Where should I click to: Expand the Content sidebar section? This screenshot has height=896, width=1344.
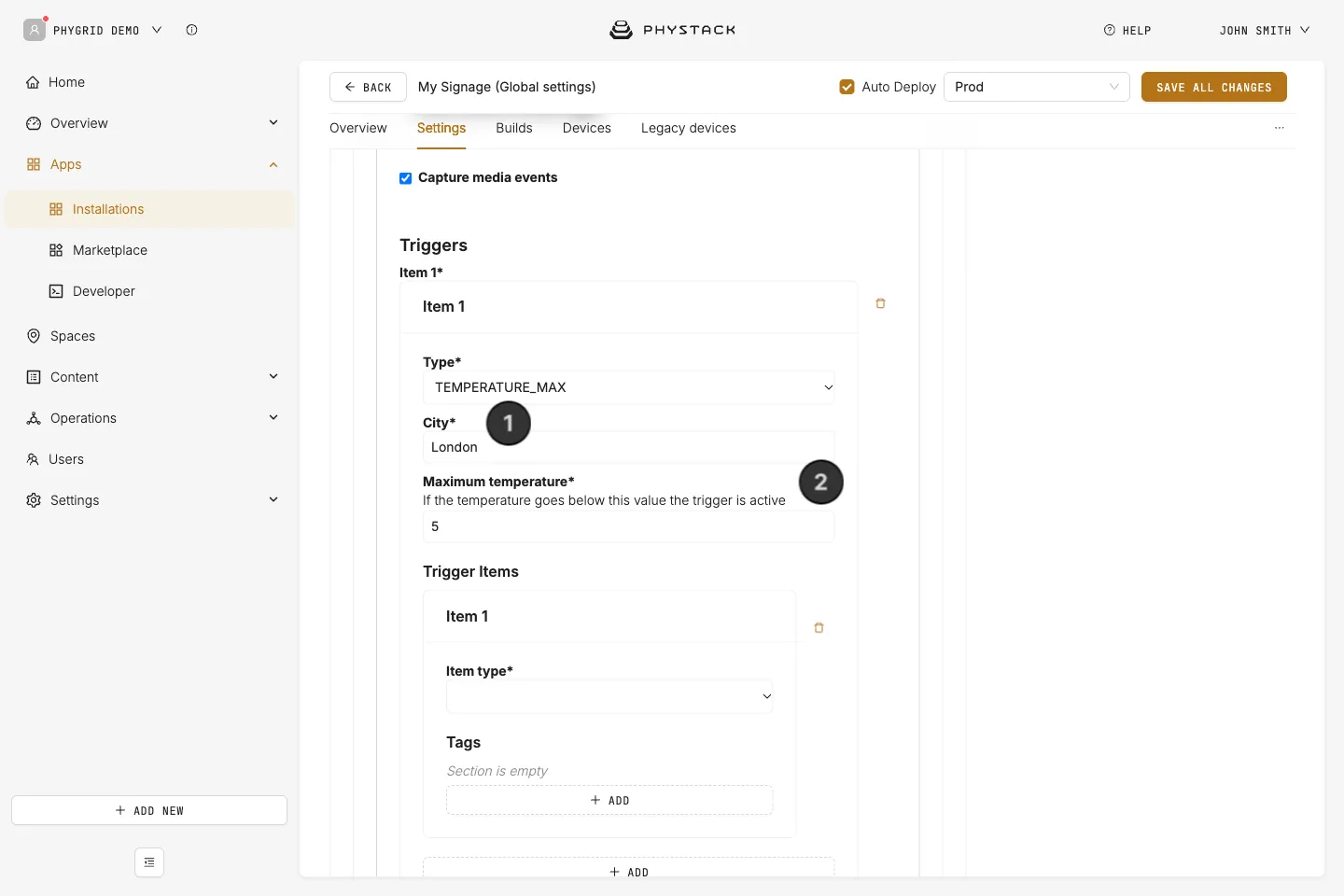[x=273, y=376]
